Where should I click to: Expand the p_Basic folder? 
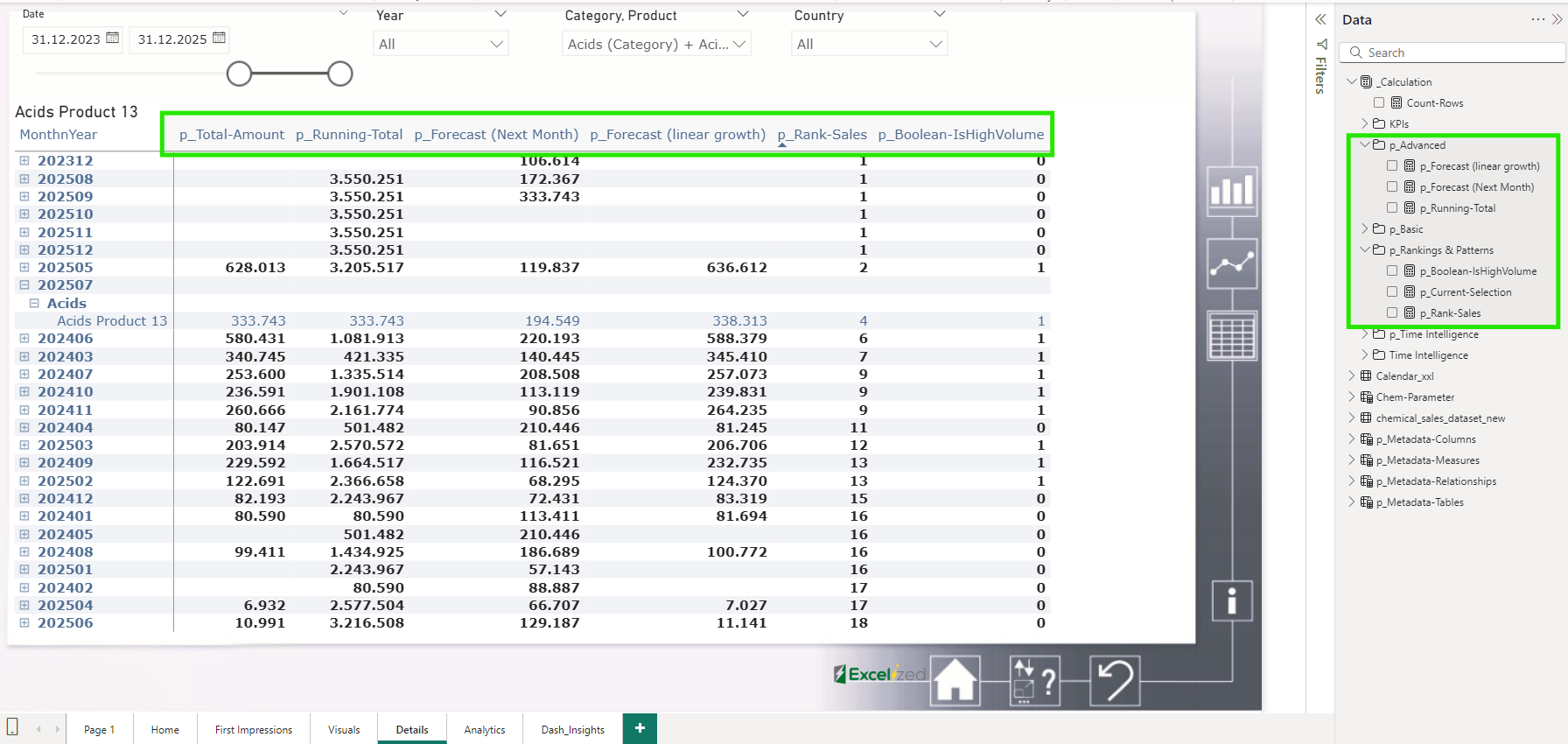click(1365, 228)
